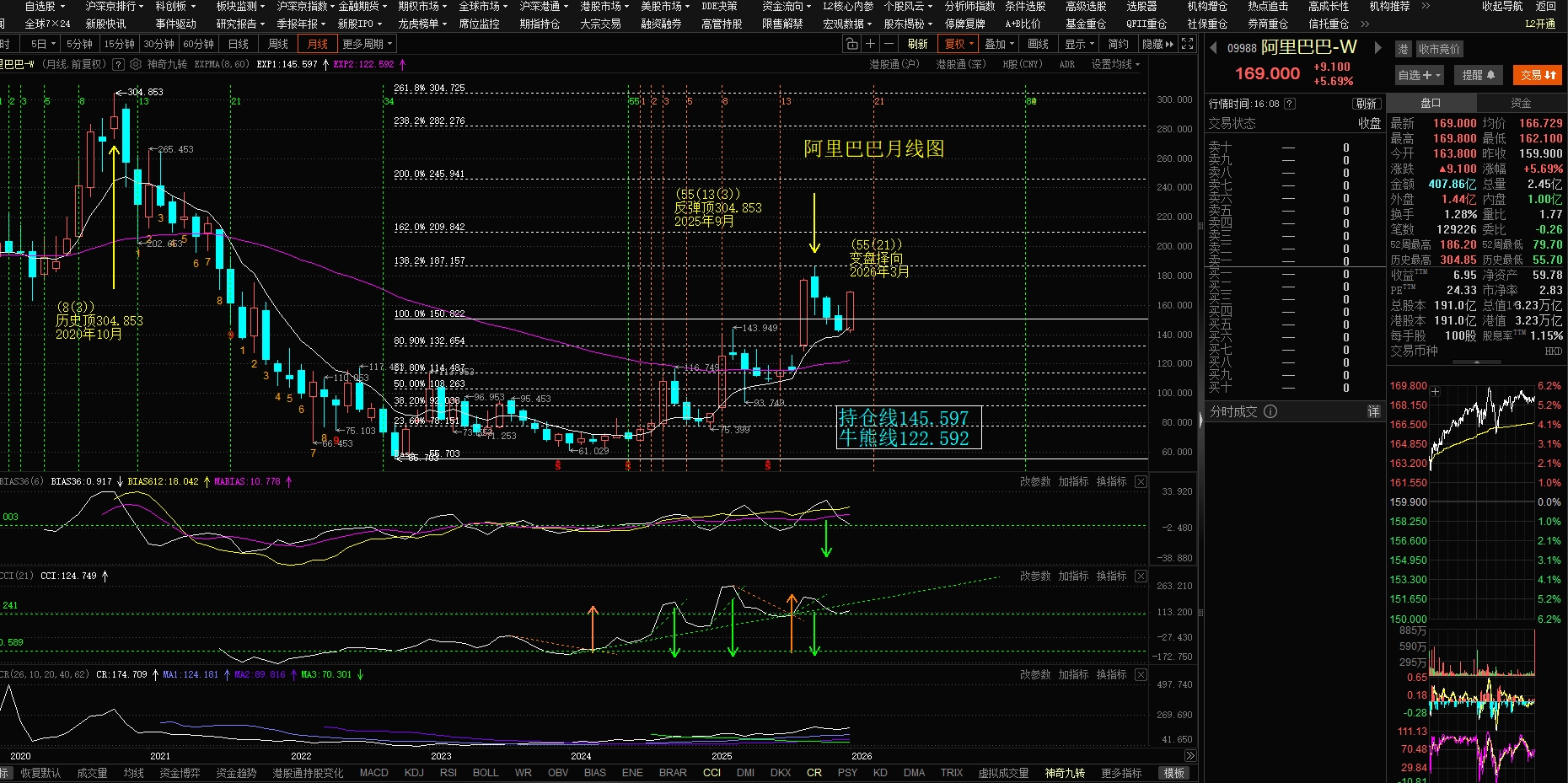This screenshot has height=783, width=1568.
Task: Open 分时成交 details 详 icon
Action: point(1373,411)
